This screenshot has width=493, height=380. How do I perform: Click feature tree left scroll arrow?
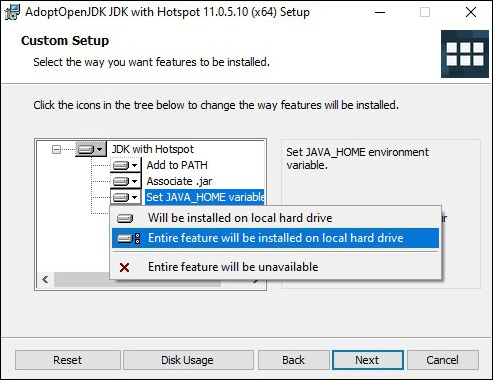tap(45, 279)
